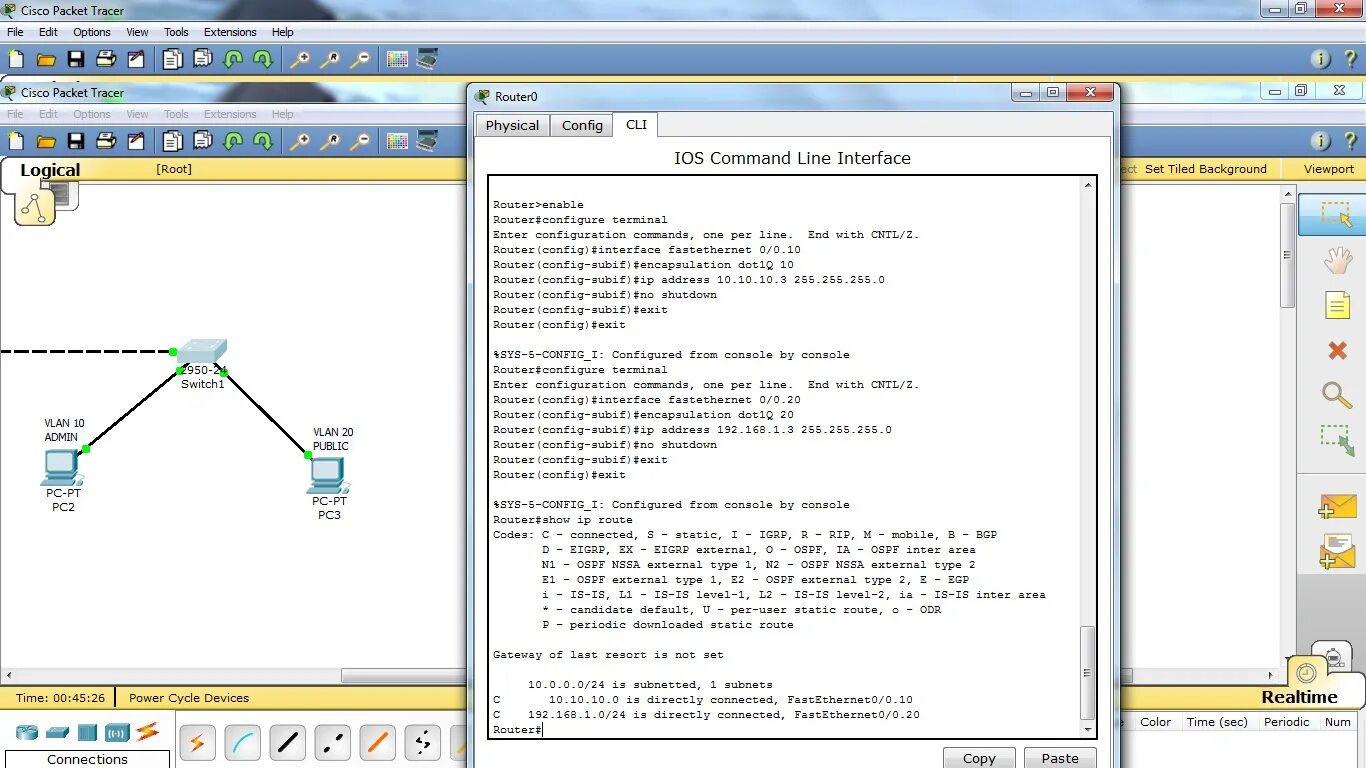Click New file icon in back window toolbar
The image size is (1366, 768).
[x=16, y=60]
